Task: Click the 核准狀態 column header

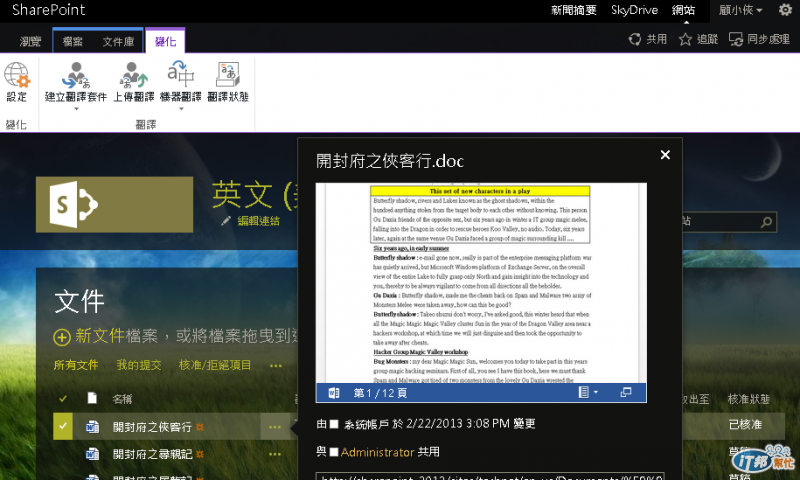Action: pos(748,399)
